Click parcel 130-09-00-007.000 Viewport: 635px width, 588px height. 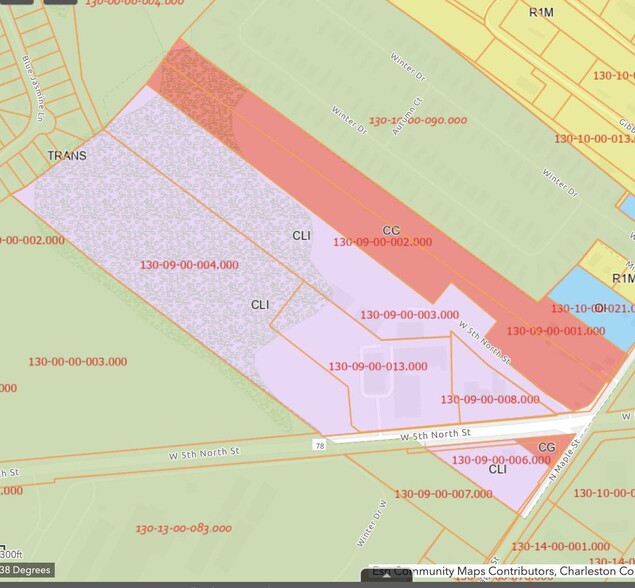tap(443, 494)
